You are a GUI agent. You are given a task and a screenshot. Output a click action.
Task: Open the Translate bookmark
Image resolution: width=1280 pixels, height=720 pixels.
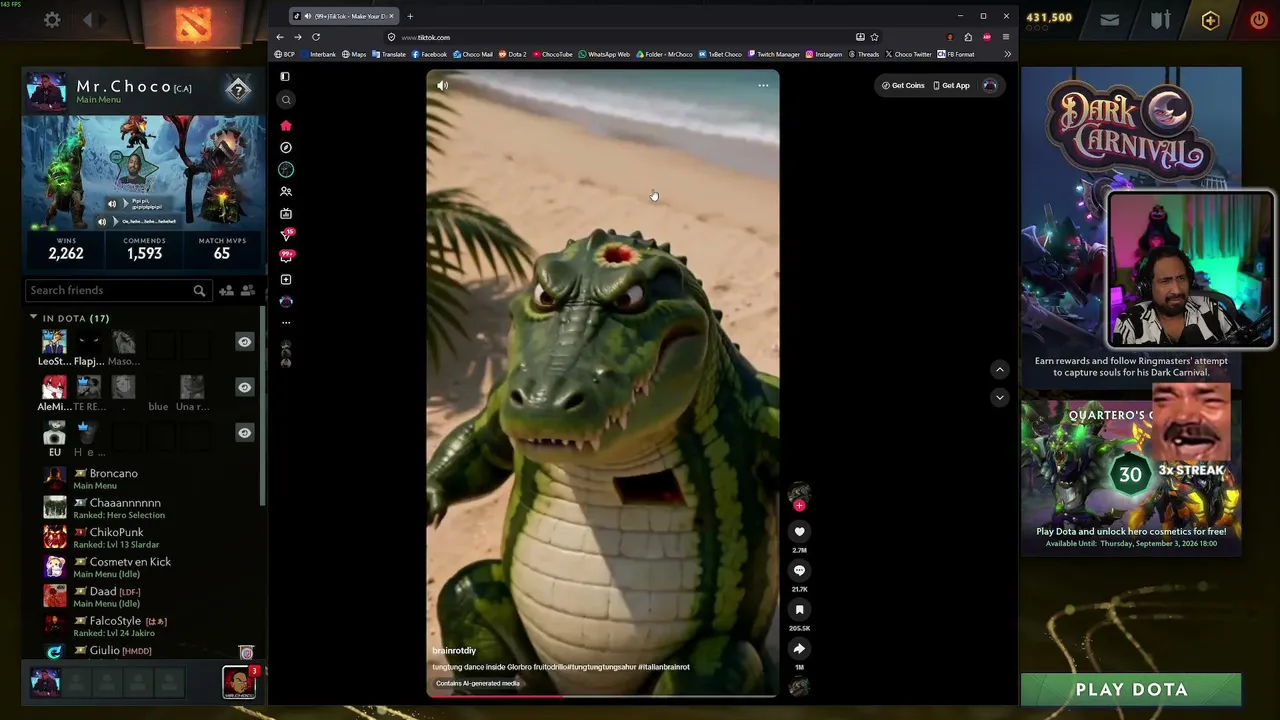point(388,54)
